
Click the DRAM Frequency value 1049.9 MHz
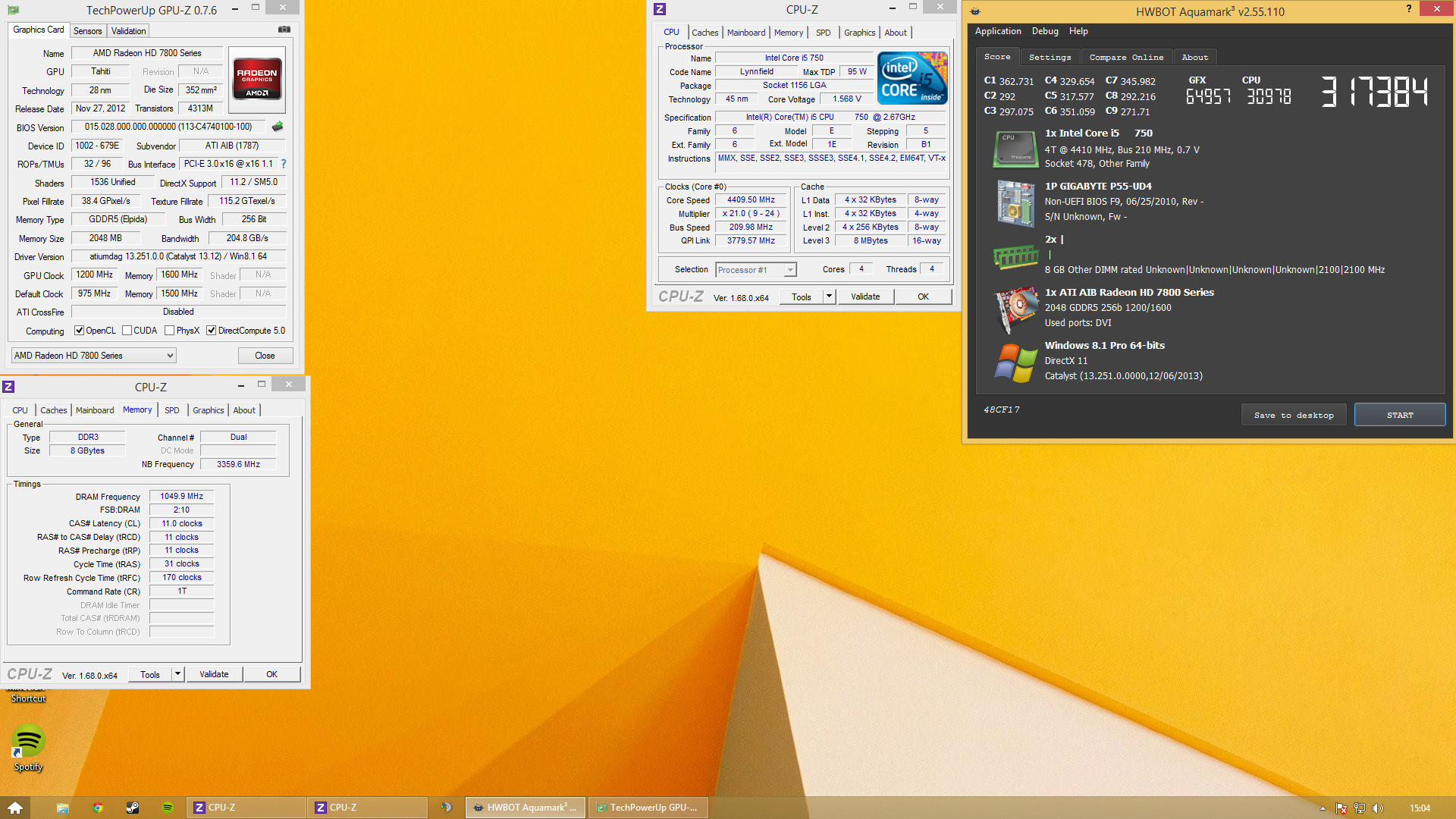tap(181, 497)
